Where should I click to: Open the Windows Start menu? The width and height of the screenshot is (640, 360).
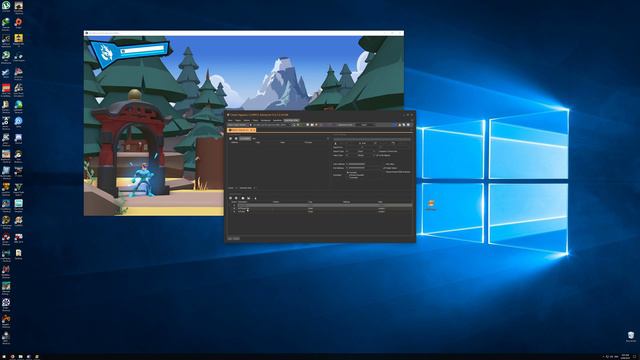click(x=4, y=357)
